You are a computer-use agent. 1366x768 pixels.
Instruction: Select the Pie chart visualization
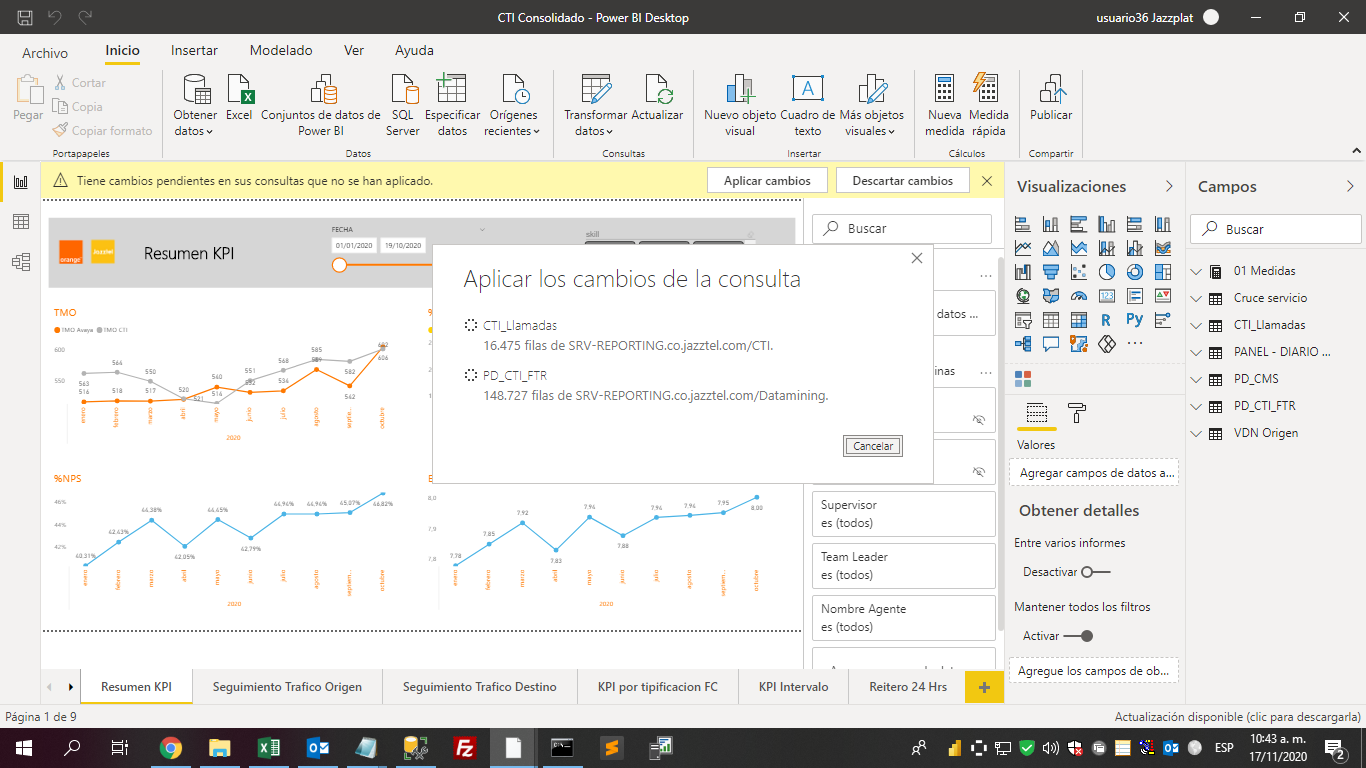click(x=1107, y=272)
